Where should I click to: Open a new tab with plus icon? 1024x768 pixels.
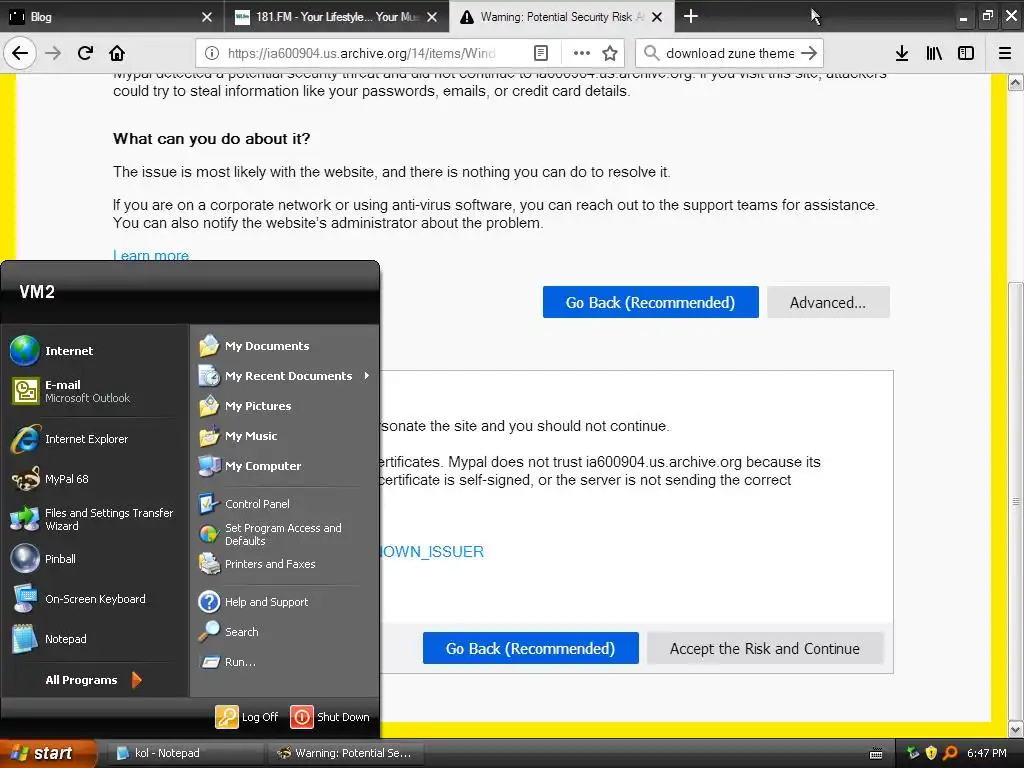click(691, 16)
